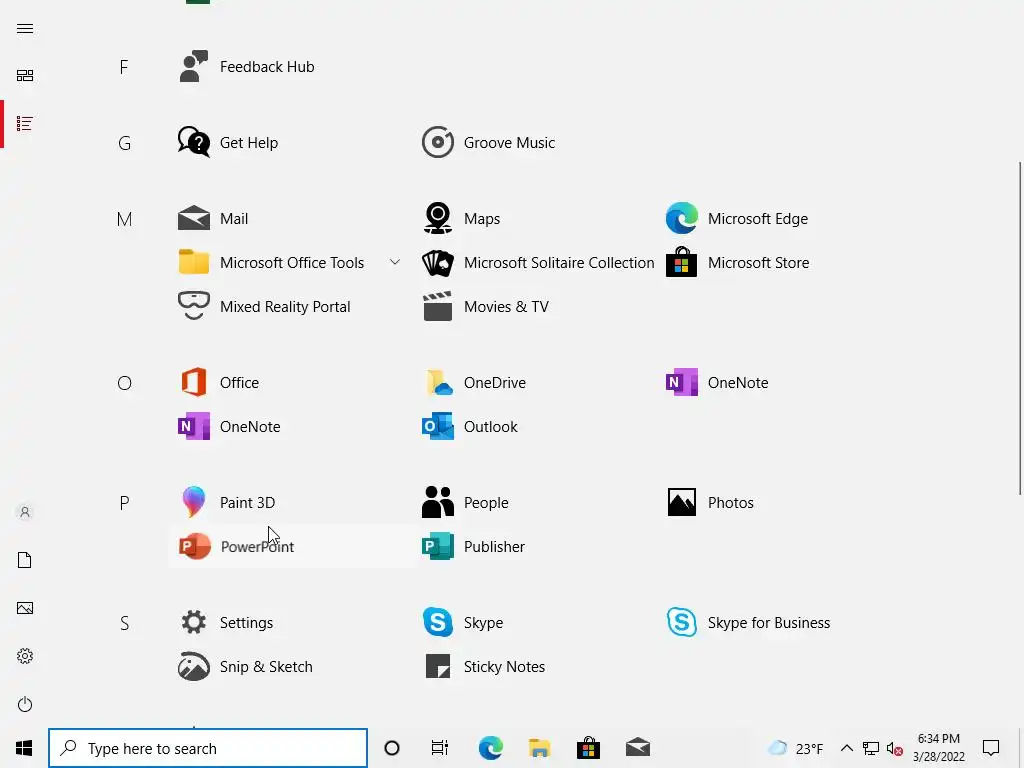Open the People app icon
The height and width of the screenshot is (768, 1024).
(x=438, y=502)
